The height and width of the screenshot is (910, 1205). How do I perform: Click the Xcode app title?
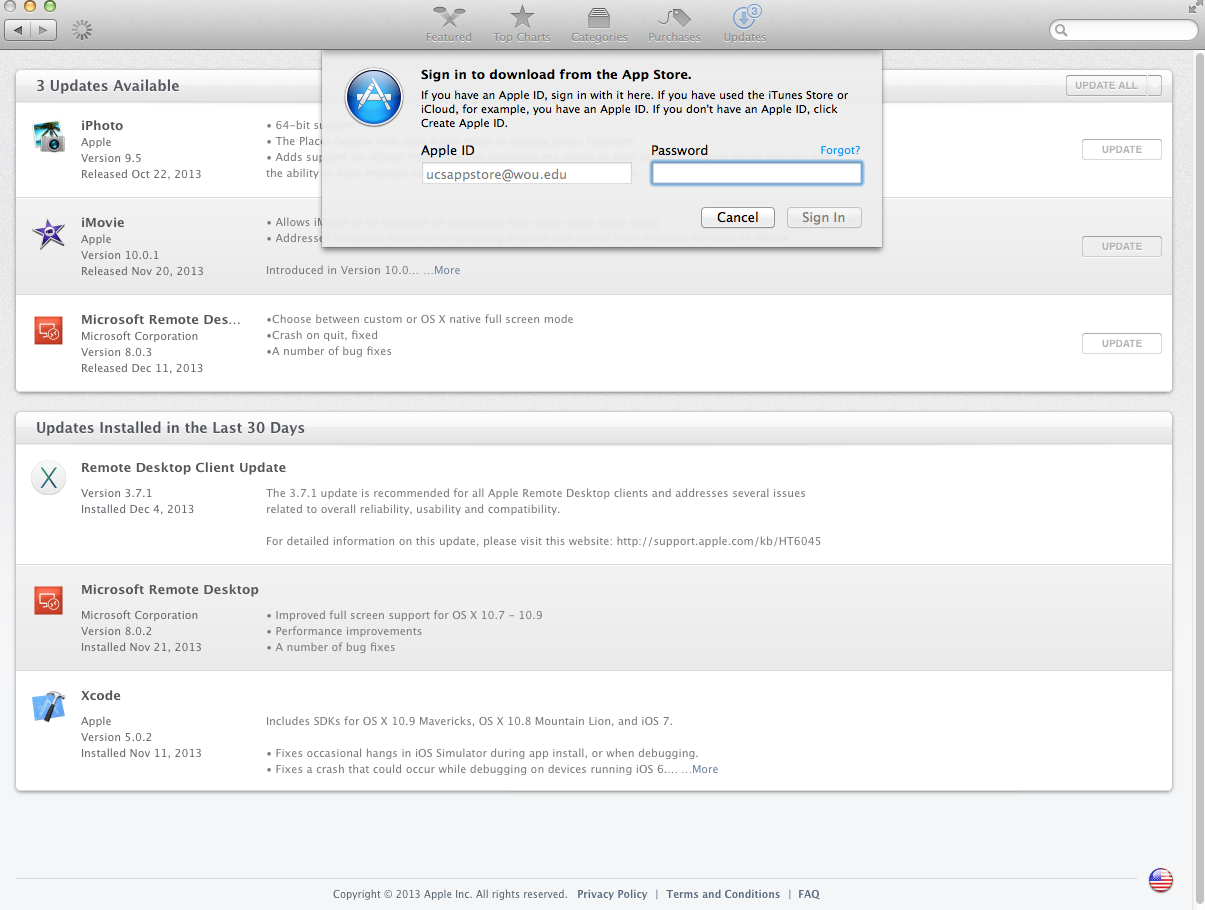tap(101, 695)
